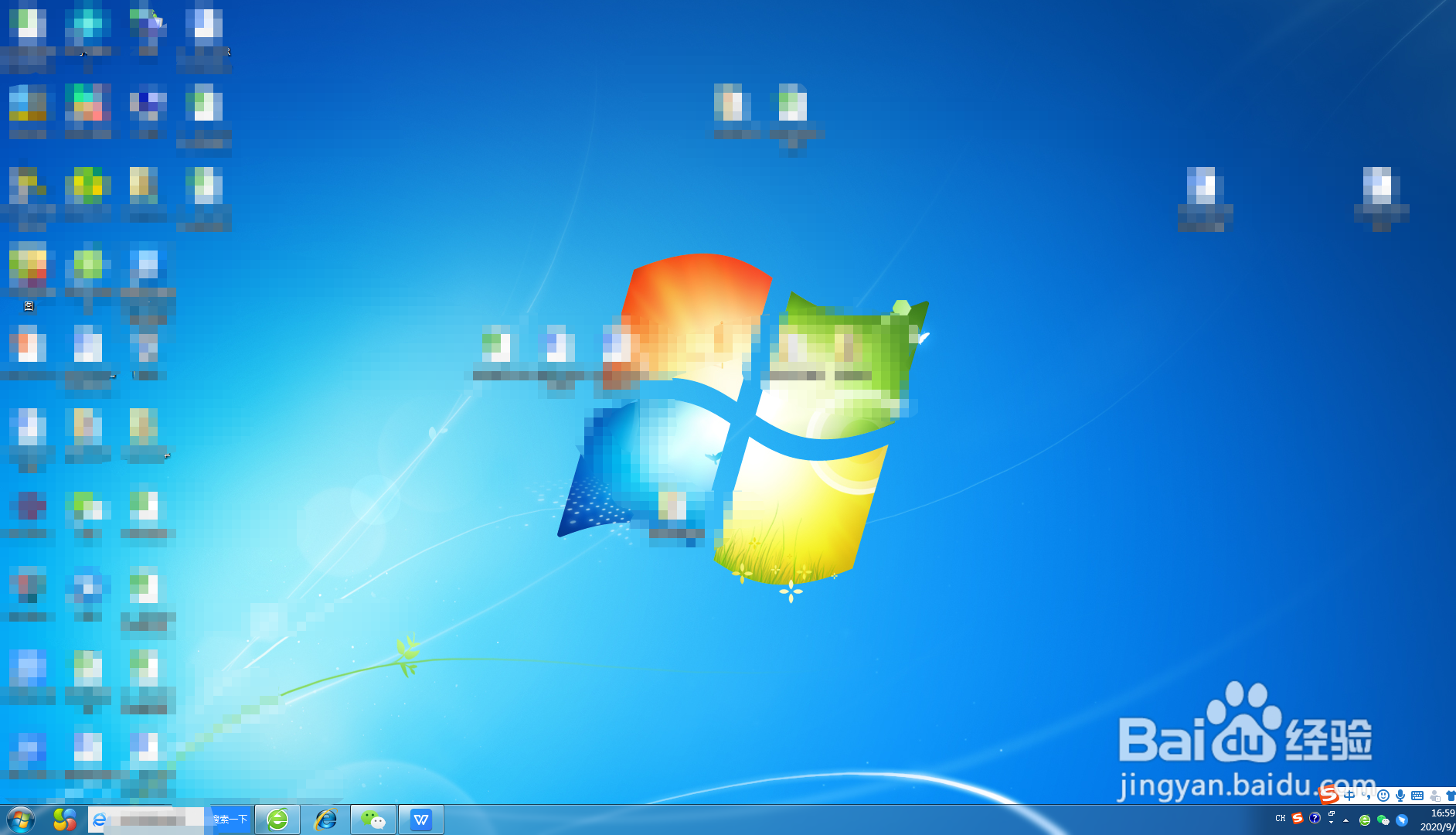Launch Internet Explorer from the taskbar
Screen dimensions: 1456x835
(x=325, y=820)
